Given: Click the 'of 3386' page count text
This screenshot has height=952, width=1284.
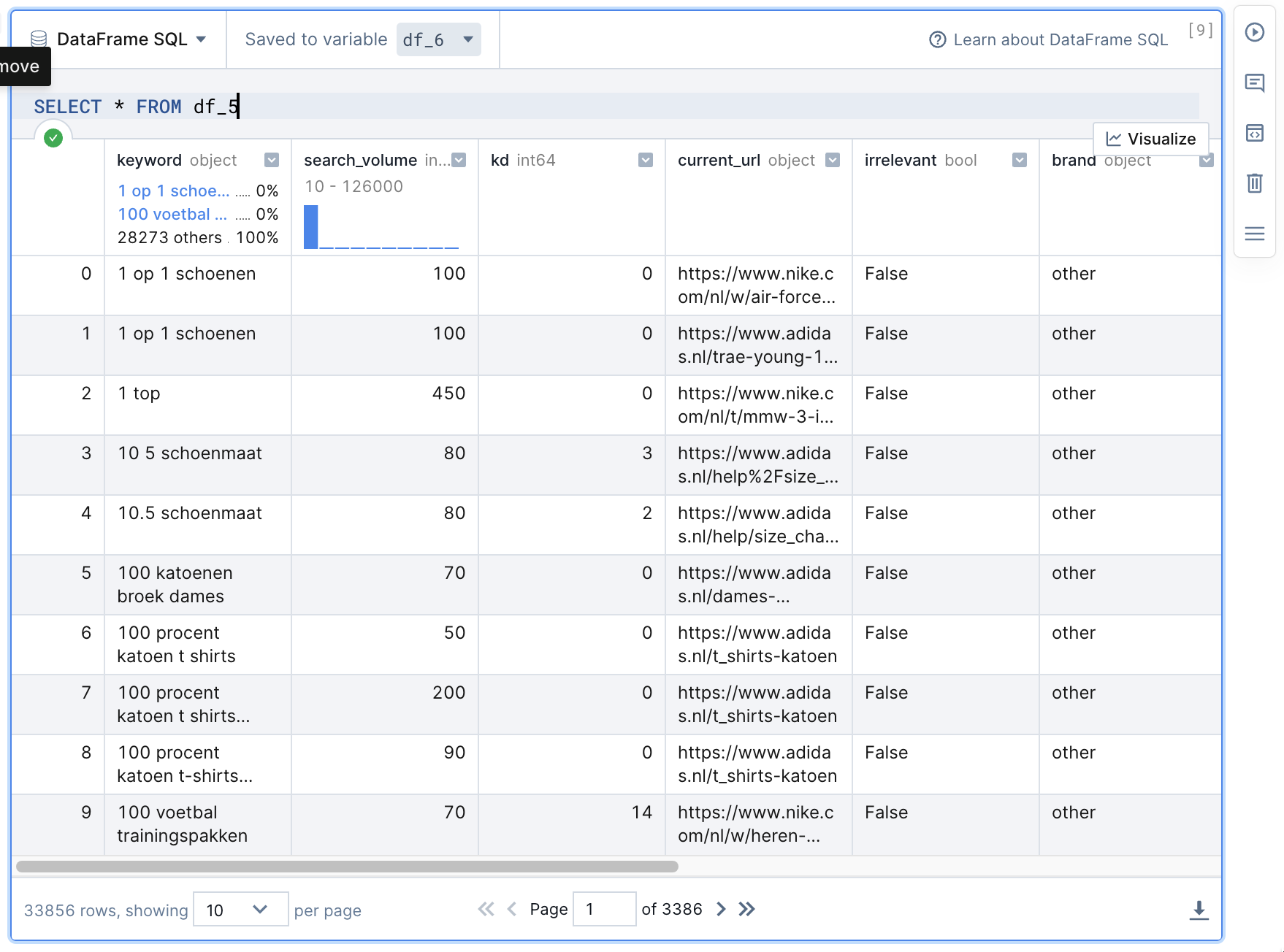Looking at the screenshot, I should coord(672,909).
